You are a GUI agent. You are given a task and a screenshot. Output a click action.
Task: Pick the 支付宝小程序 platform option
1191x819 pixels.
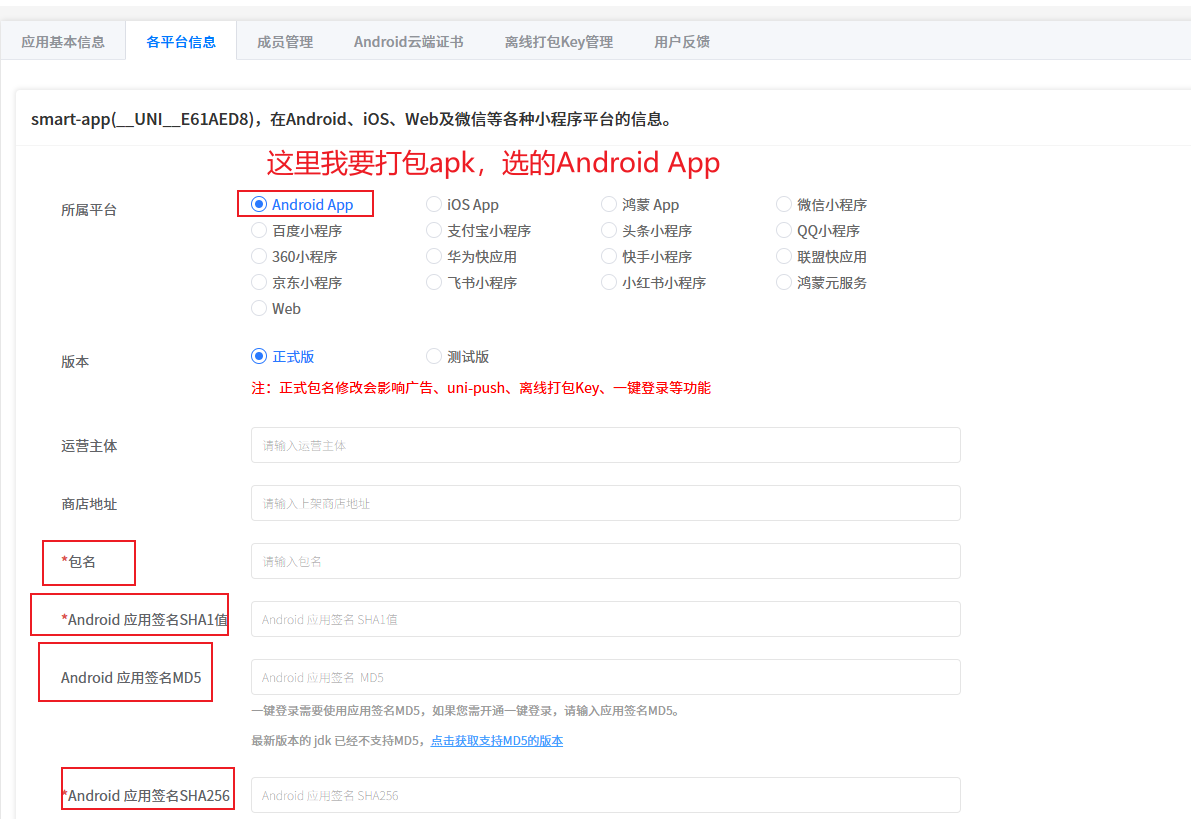[434, 230]
